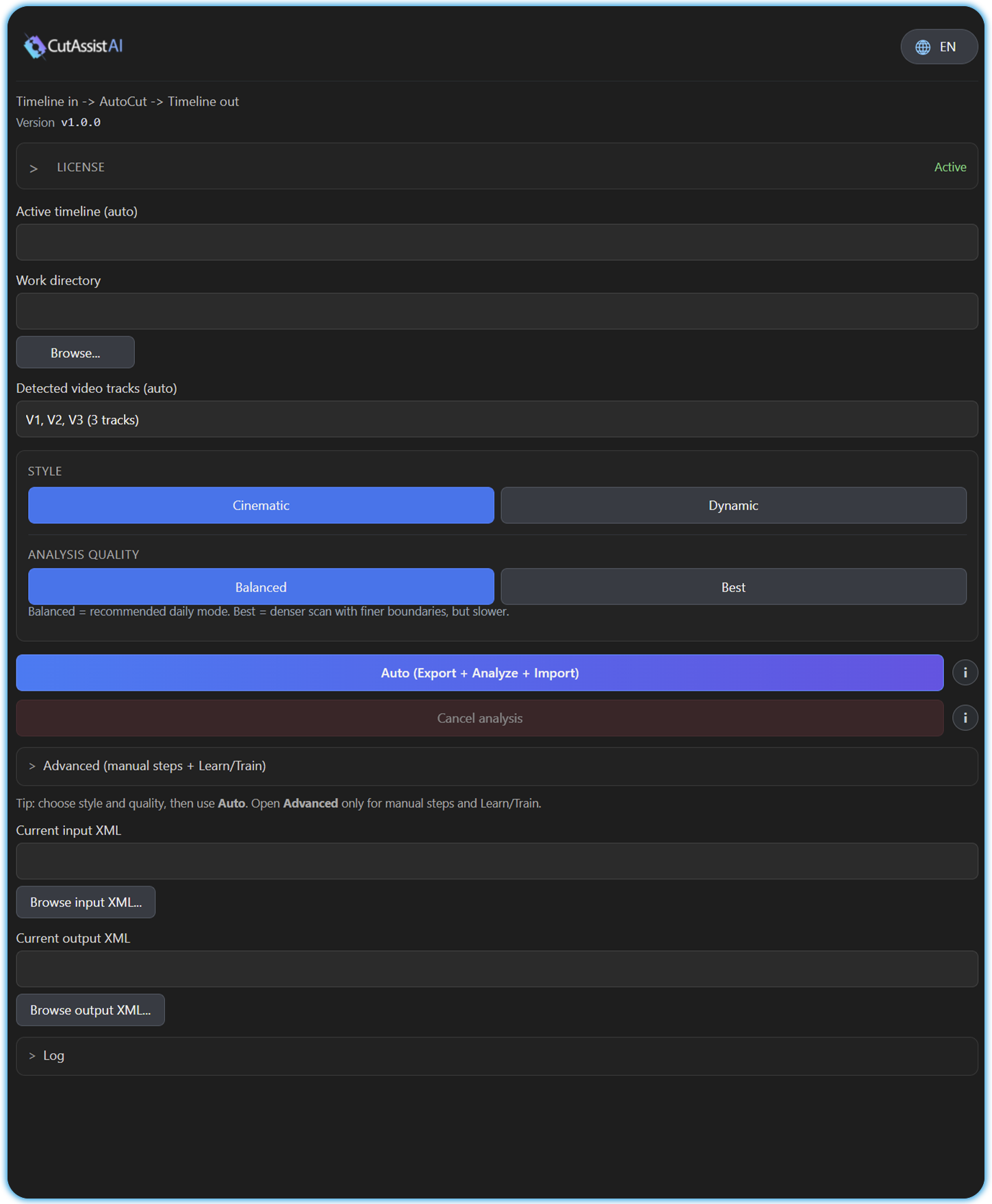Click Browse input XML... button
Viewport: 992px width, 1204px height.
coord(86,902)
